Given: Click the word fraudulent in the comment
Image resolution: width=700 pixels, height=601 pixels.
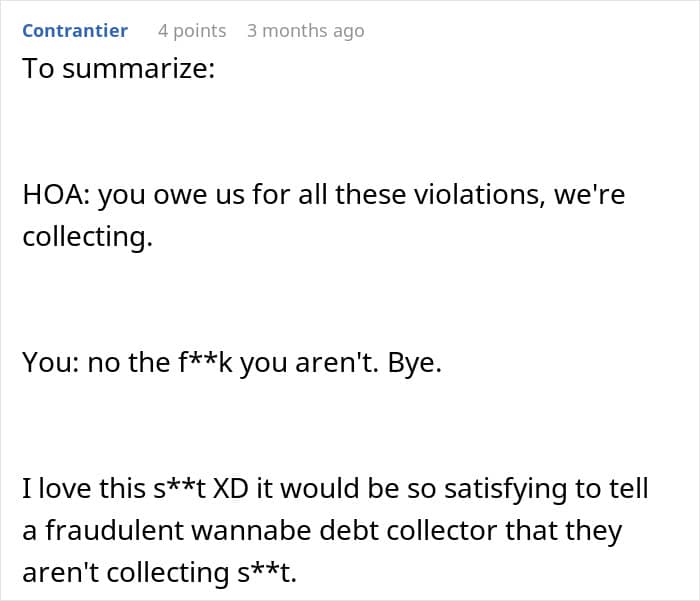Looking at the screenshot, I should pyautogui.click(x=115, y=530).
